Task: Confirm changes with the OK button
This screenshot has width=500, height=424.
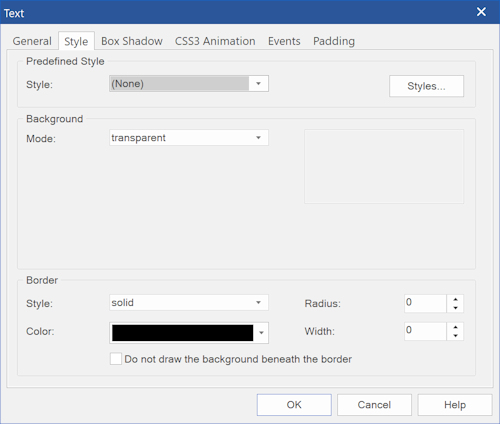Action: point(294,405)
